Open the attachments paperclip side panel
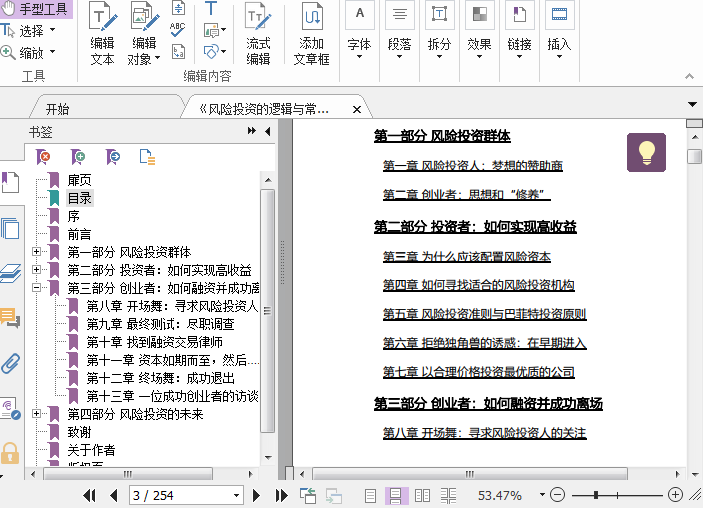This screenshot has height=508, width=703. click(x=11, y=363)
